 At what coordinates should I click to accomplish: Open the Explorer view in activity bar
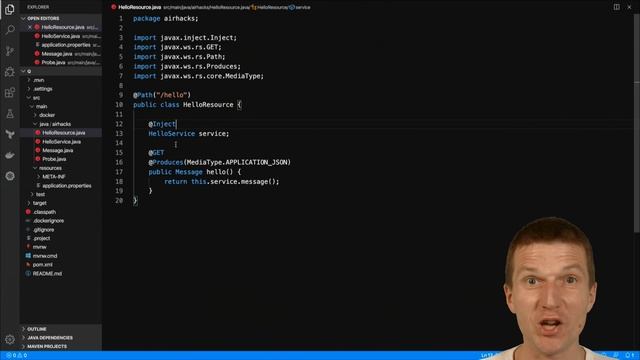[10, 9]
